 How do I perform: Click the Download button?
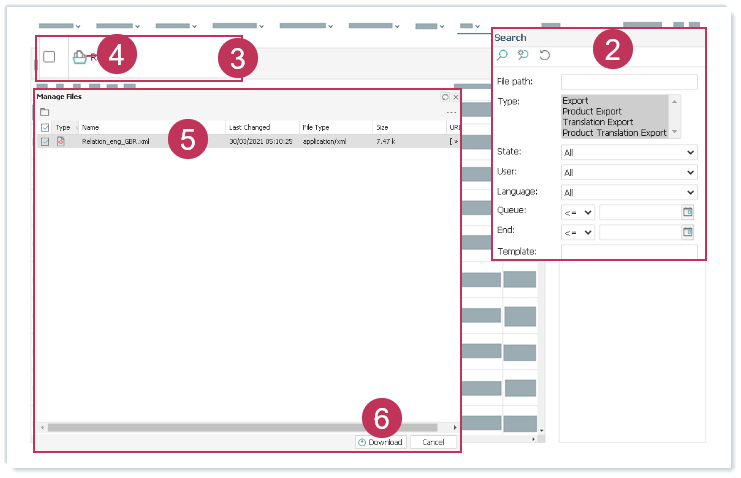coord(380,442)
